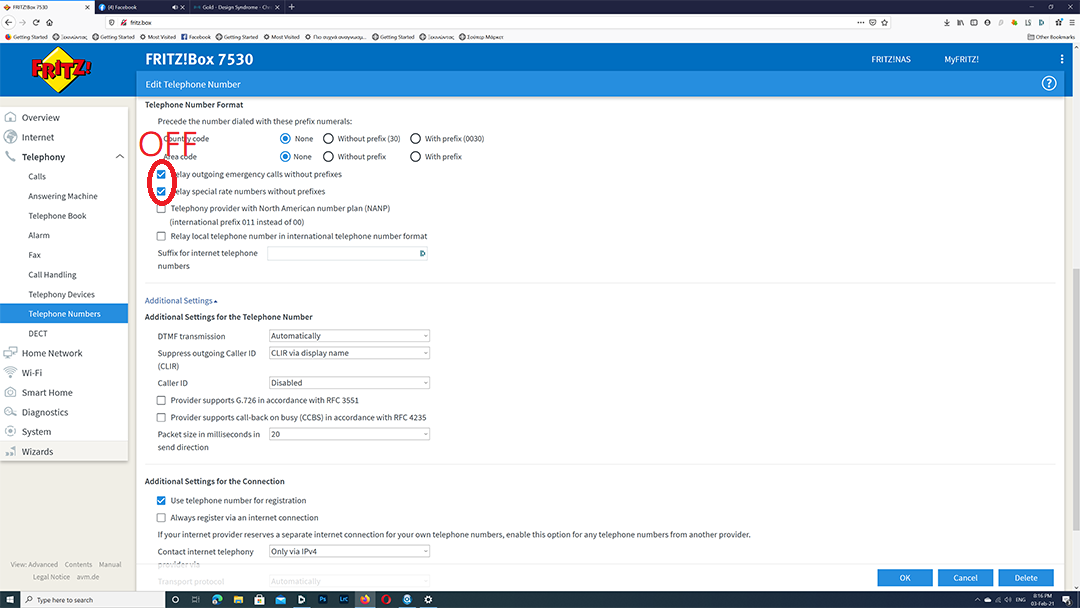Viewport: 1080px width, 608px height.
Task: Select Country code None radio button
Action: click(285, 138)
